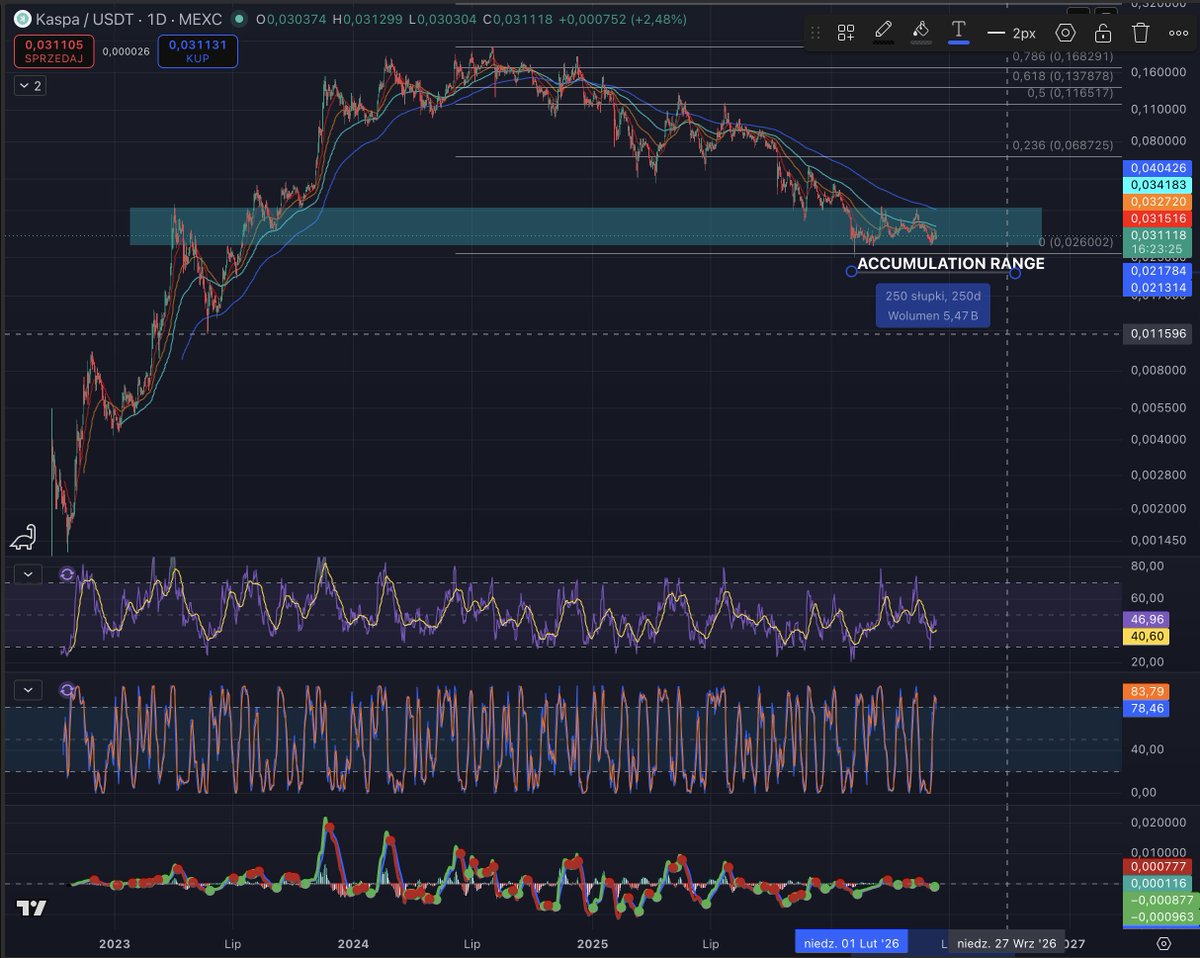Click the 0,011596 dashed line price label
Viewport: 1200px width, 958px height.
point(1160,333)
